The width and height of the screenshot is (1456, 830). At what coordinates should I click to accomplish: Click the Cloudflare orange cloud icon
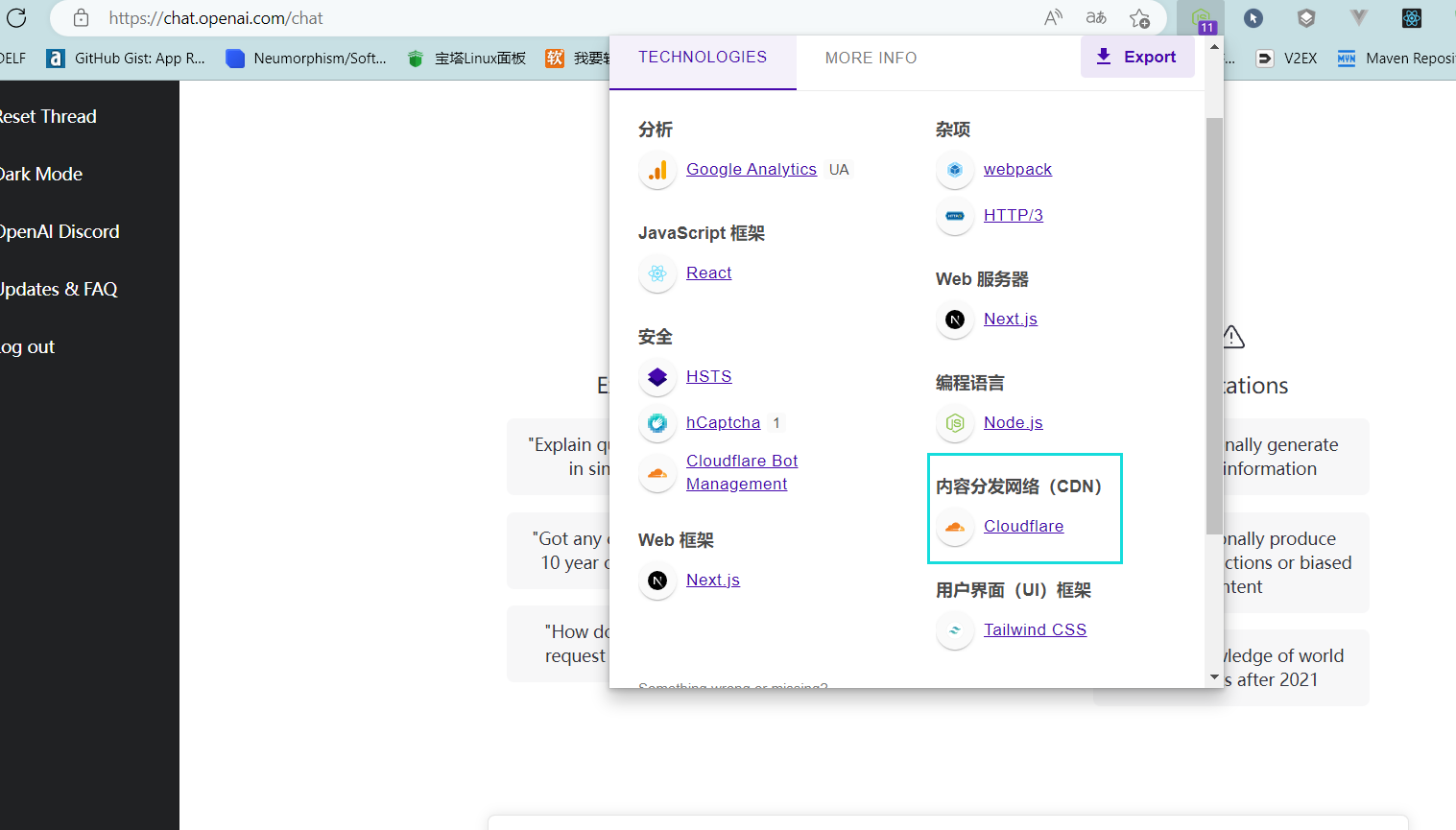click(954, 527)
